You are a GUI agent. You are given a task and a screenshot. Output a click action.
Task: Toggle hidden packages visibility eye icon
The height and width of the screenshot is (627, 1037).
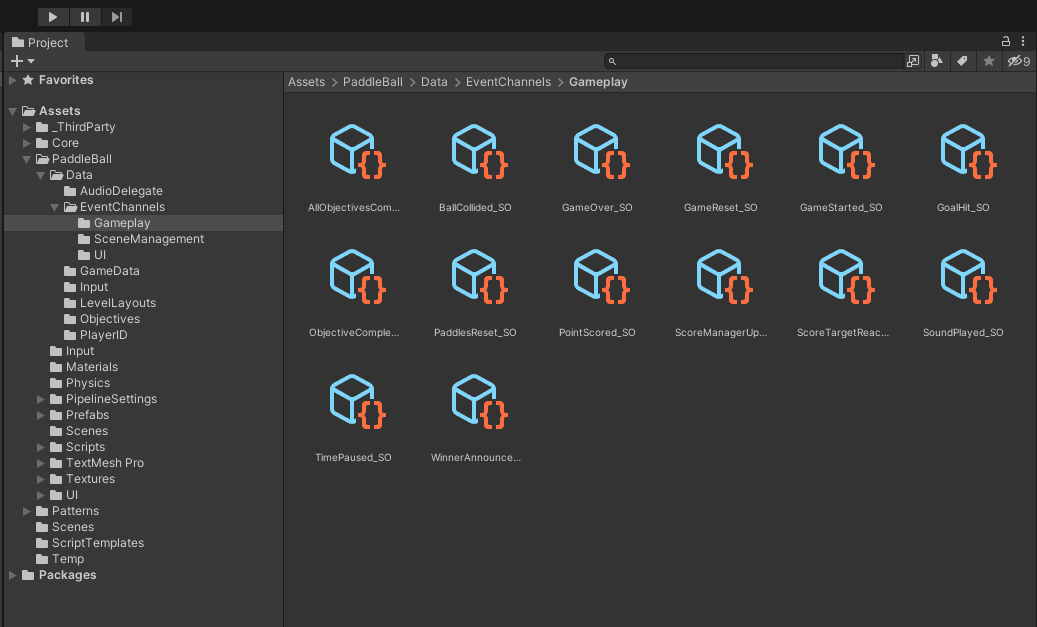1018,61
